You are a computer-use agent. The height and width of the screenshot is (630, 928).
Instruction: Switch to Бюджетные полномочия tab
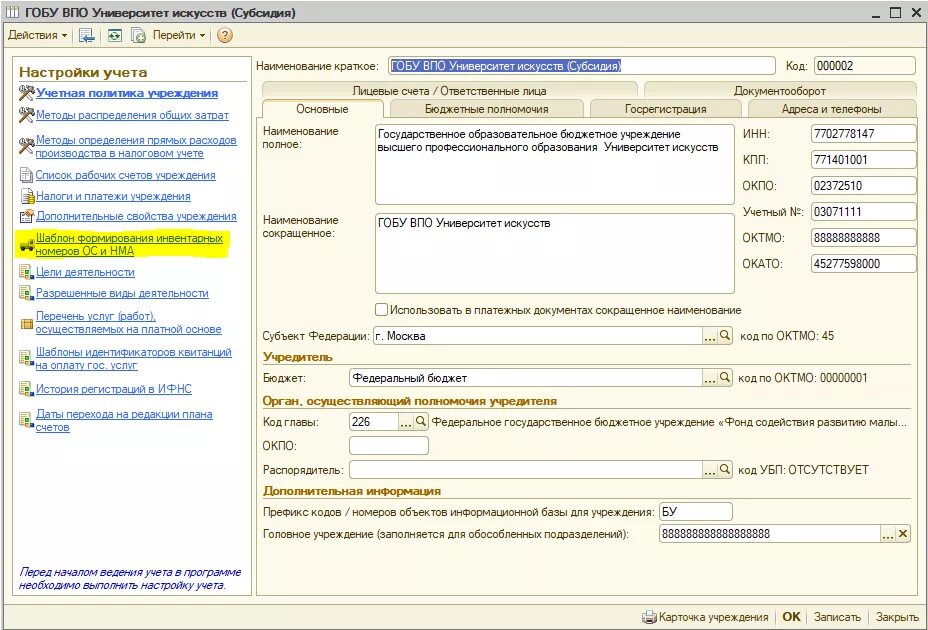486,109
